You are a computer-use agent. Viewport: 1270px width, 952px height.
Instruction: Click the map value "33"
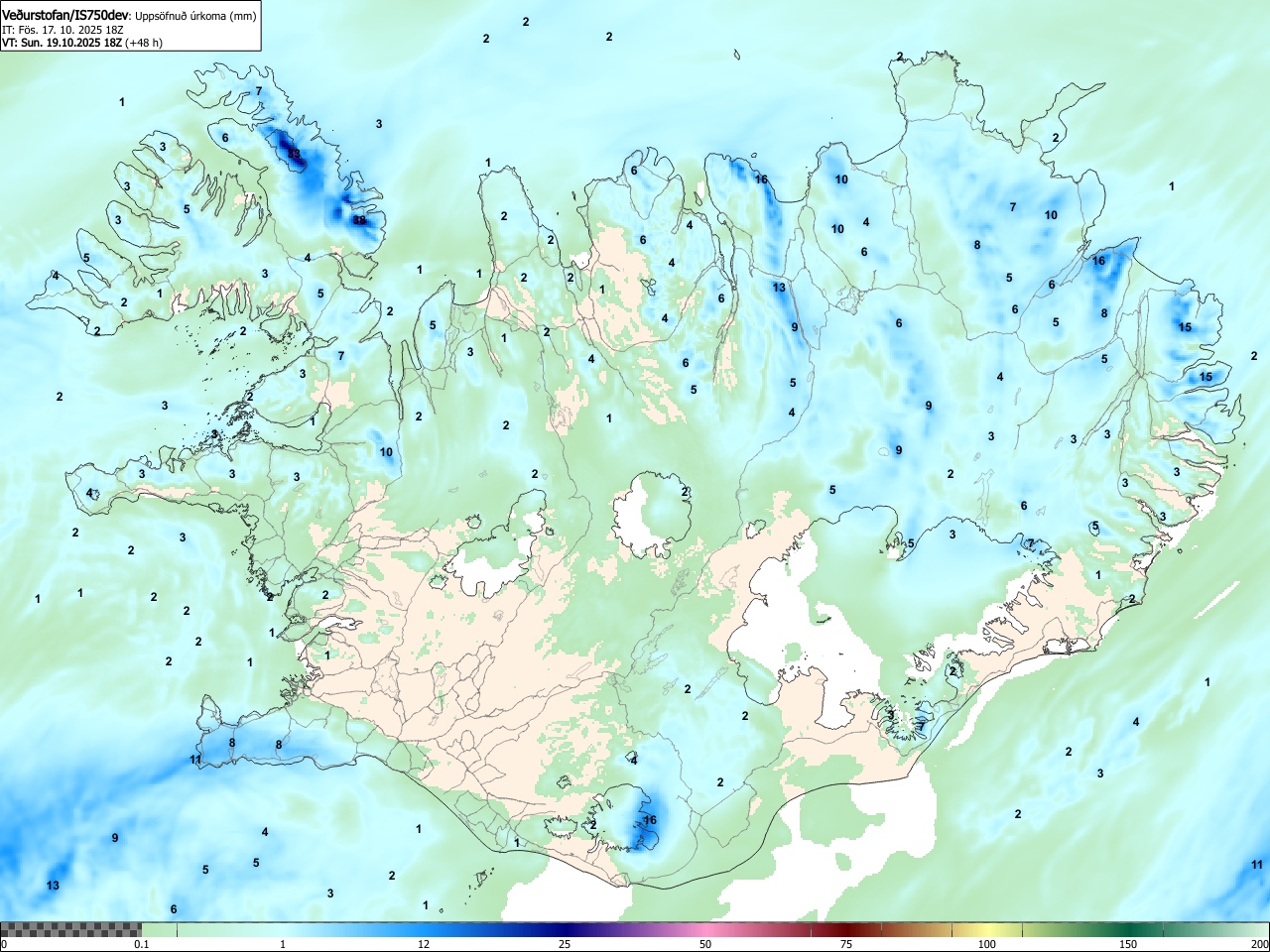[x=294, y=154]
